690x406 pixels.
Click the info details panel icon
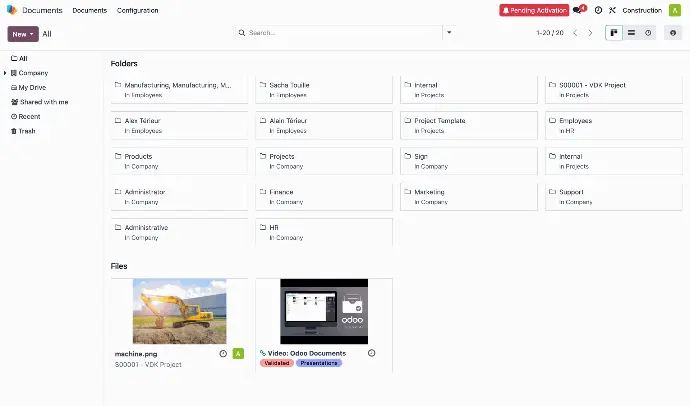(673, 33)
